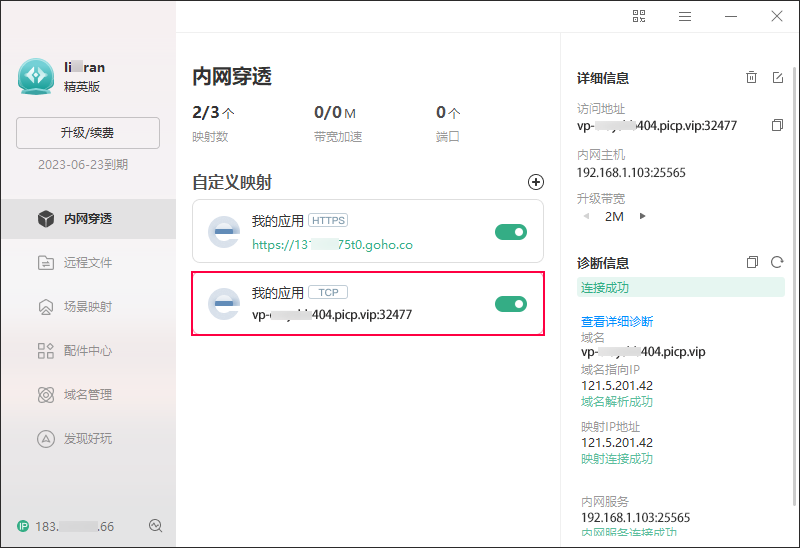Open the QR code icon in title bar
The width and height of the screenshot is (800, 548).
pos(639,16)
